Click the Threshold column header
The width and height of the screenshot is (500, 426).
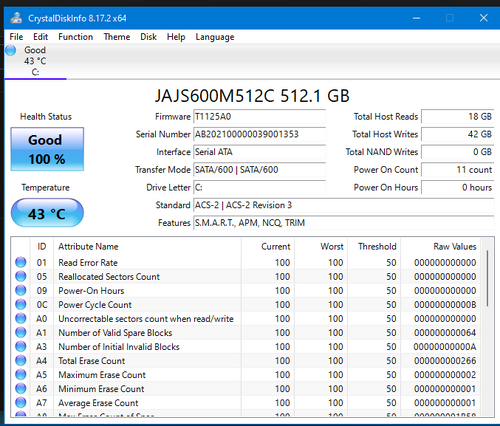pos(374,247)
